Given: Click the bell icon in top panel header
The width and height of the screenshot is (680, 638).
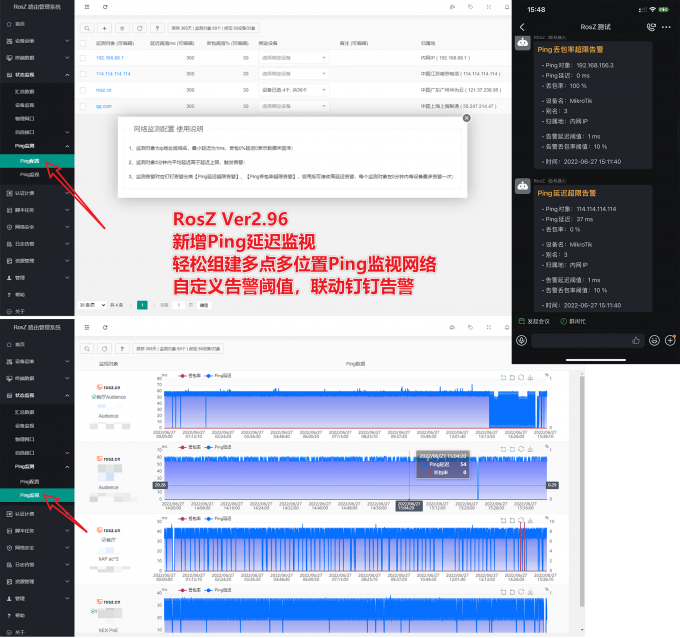Looking at the screenshot, I should point(507,7).
